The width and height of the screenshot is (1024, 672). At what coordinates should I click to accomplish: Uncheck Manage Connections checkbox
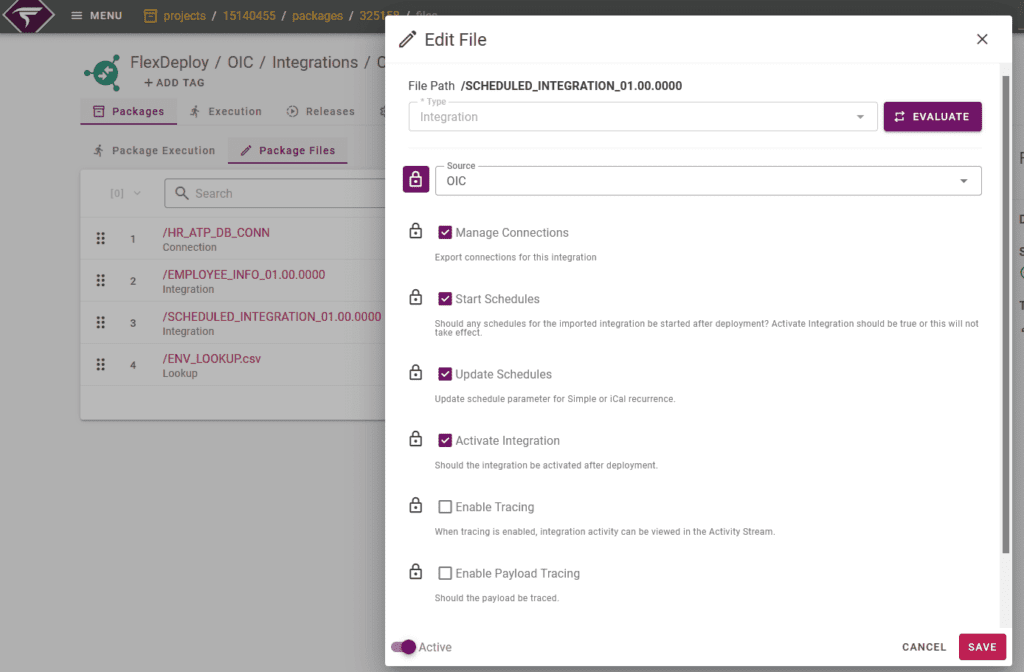[445, 232]
